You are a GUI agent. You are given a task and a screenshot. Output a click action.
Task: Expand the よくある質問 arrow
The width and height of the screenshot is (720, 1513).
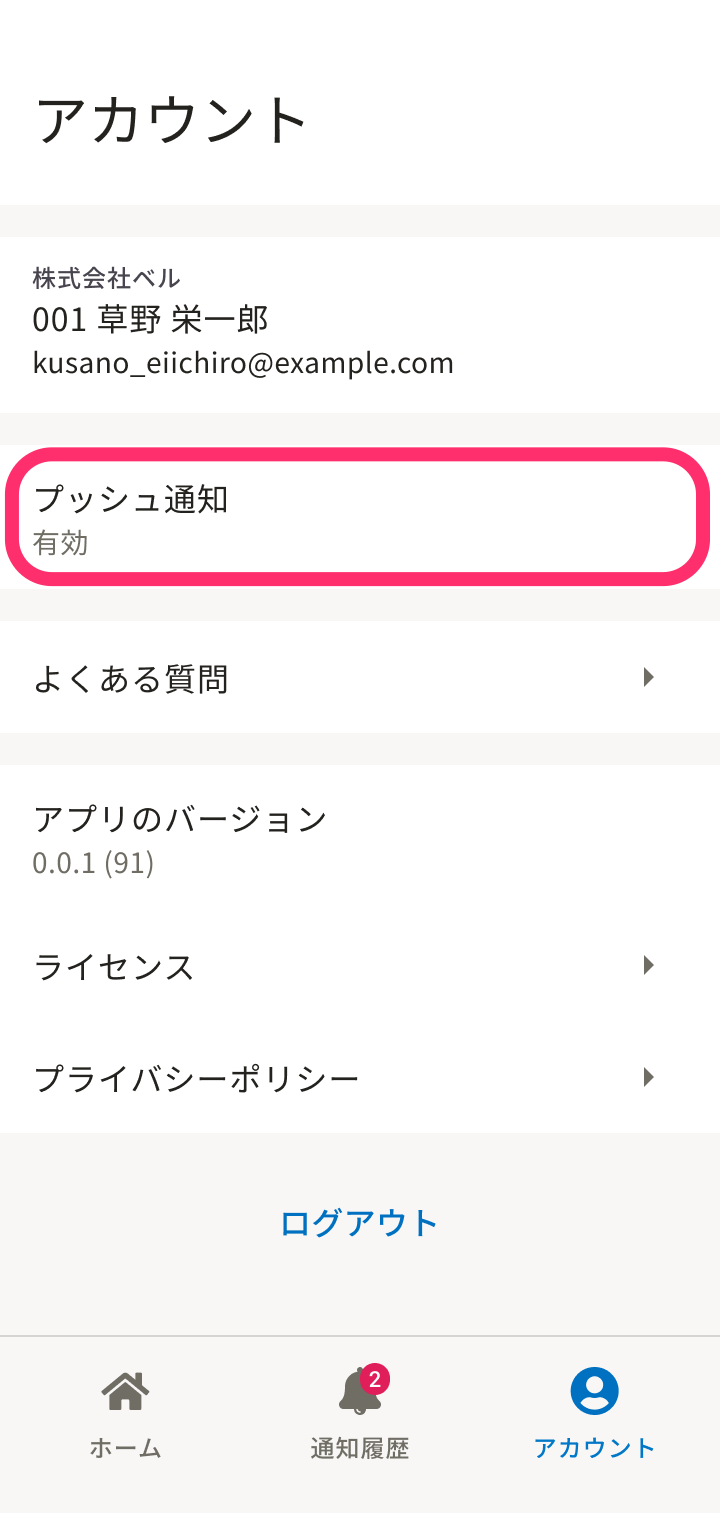click(649, 678)
